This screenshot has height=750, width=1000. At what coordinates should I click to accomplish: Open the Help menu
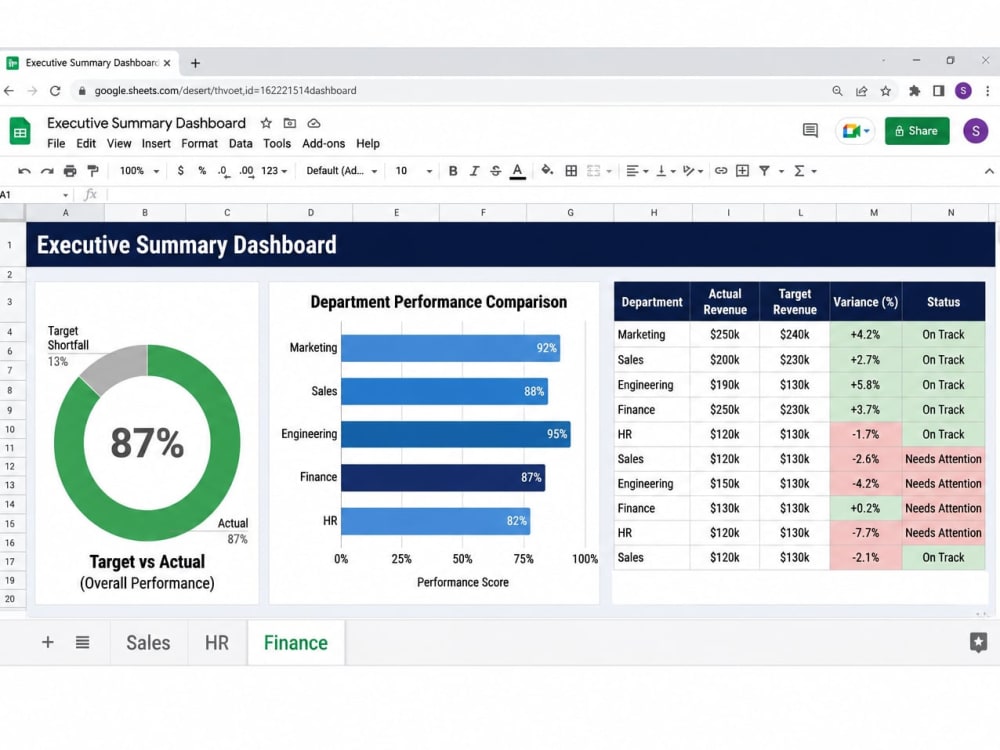(x=368, y=143)
